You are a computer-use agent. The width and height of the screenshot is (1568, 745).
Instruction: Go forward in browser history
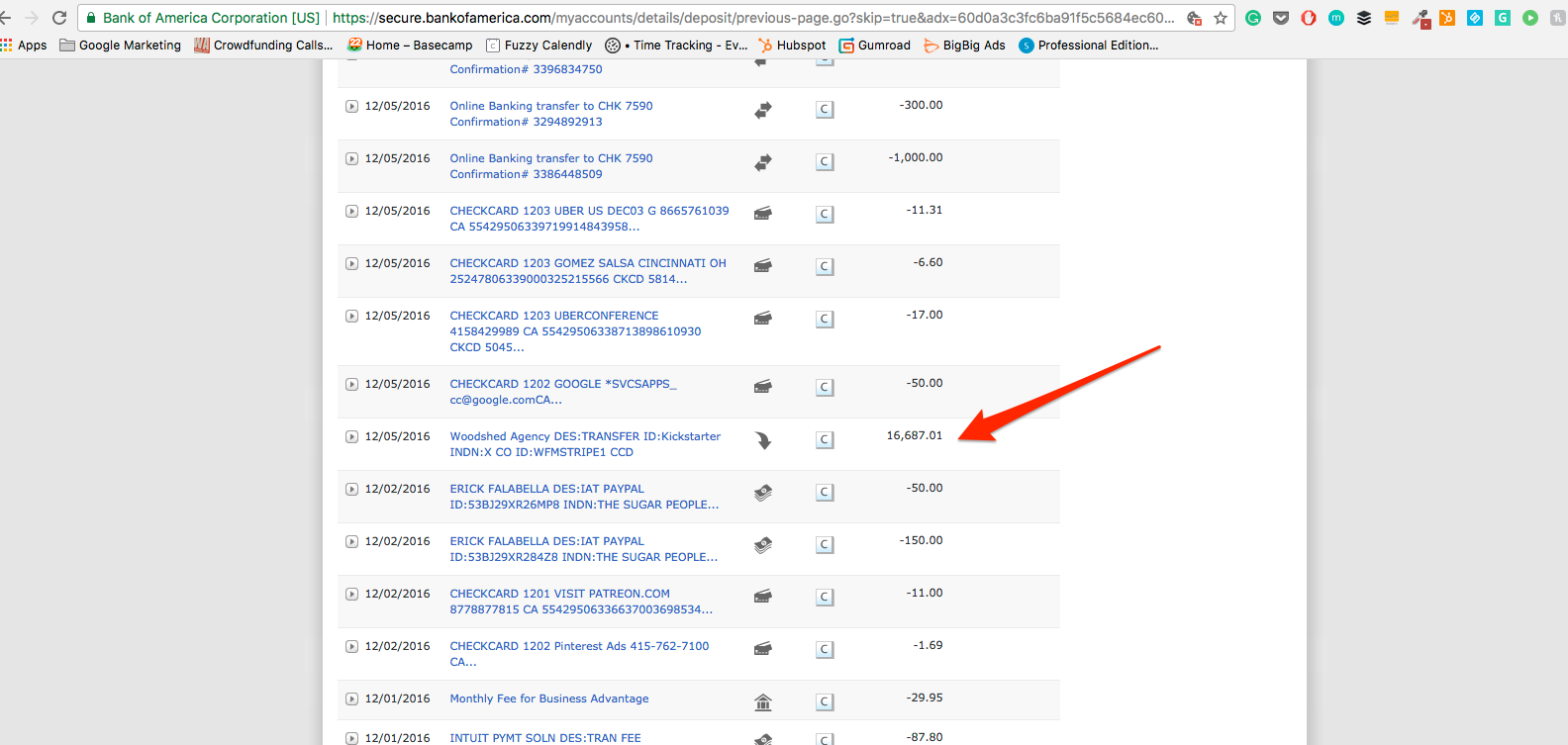pyautogui.click(x=31, y=18)
